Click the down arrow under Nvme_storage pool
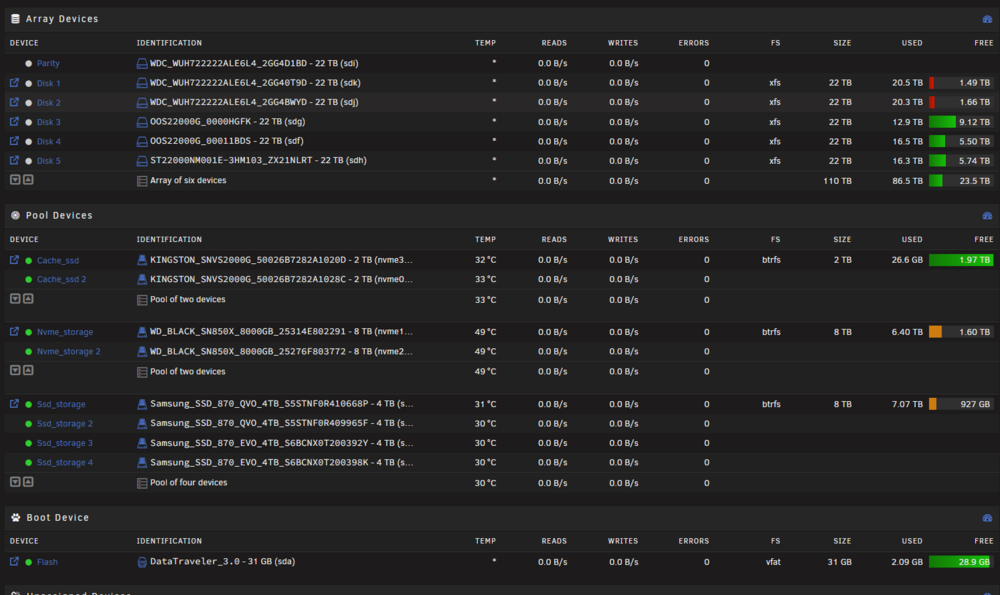1000x595 pixels. click(x=15, y=370)
